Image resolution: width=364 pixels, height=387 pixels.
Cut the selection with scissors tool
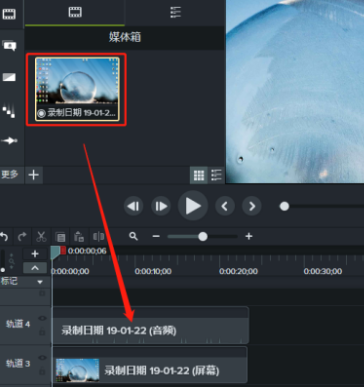41,237
